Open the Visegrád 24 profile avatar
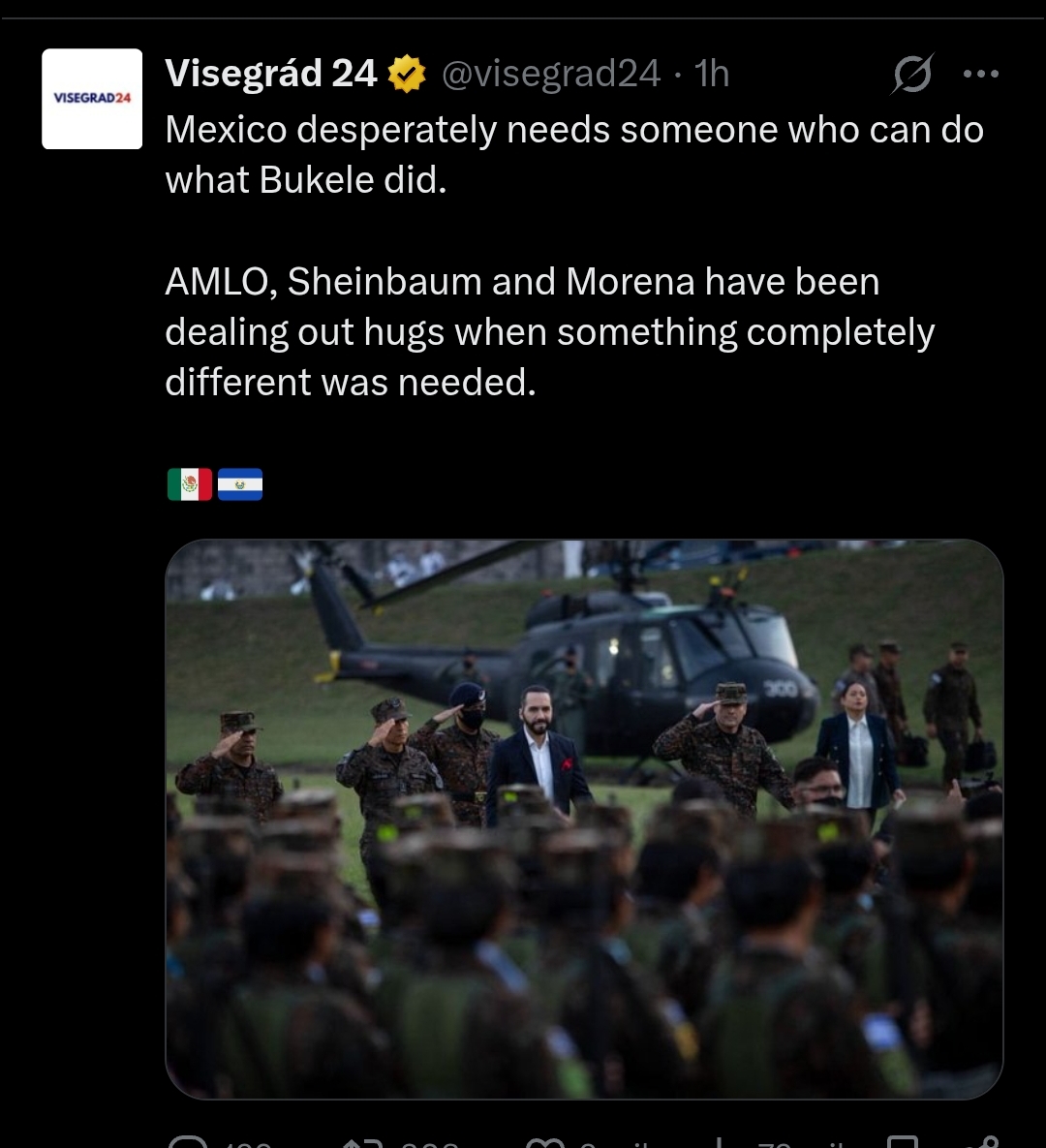Viewport: 1046px width, 1148px height. pyautogui.click(x=92, y=99)
